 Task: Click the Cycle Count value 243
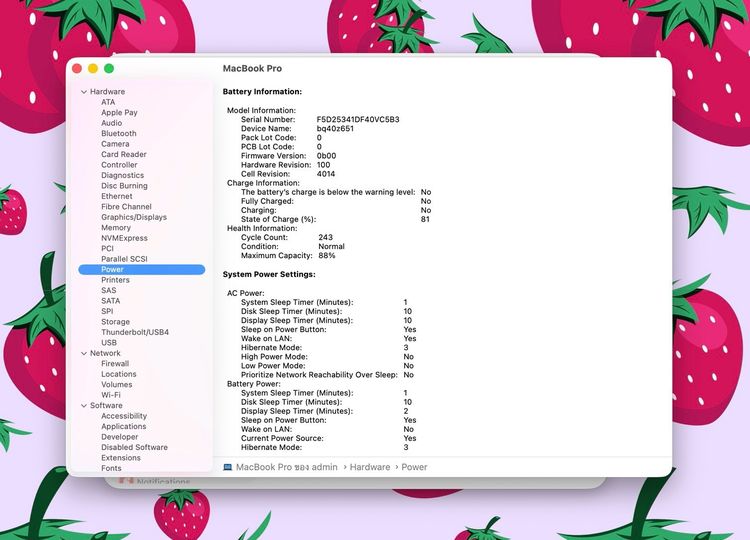pyautogui.click(x=325, y=238)
